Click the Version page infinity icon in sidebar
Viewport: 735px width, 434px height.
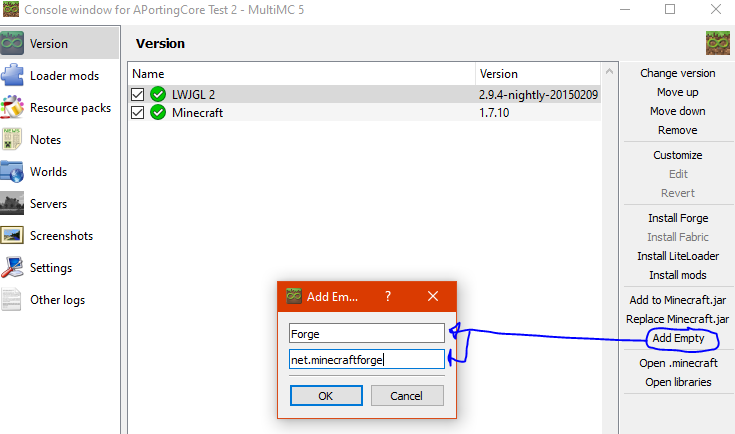click(12, 43)
